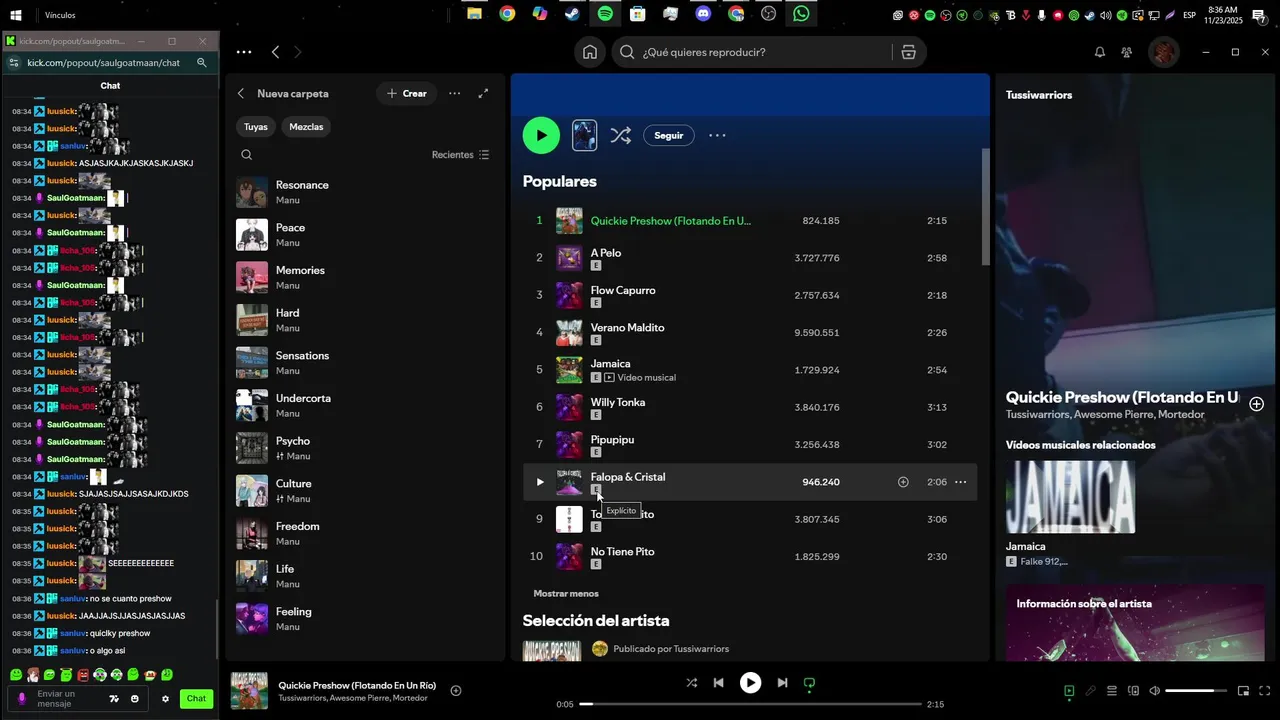Toggle Now Playing view
Image resolution: width=1280 pixels, height=720 pixels.
pos(1069,691)
